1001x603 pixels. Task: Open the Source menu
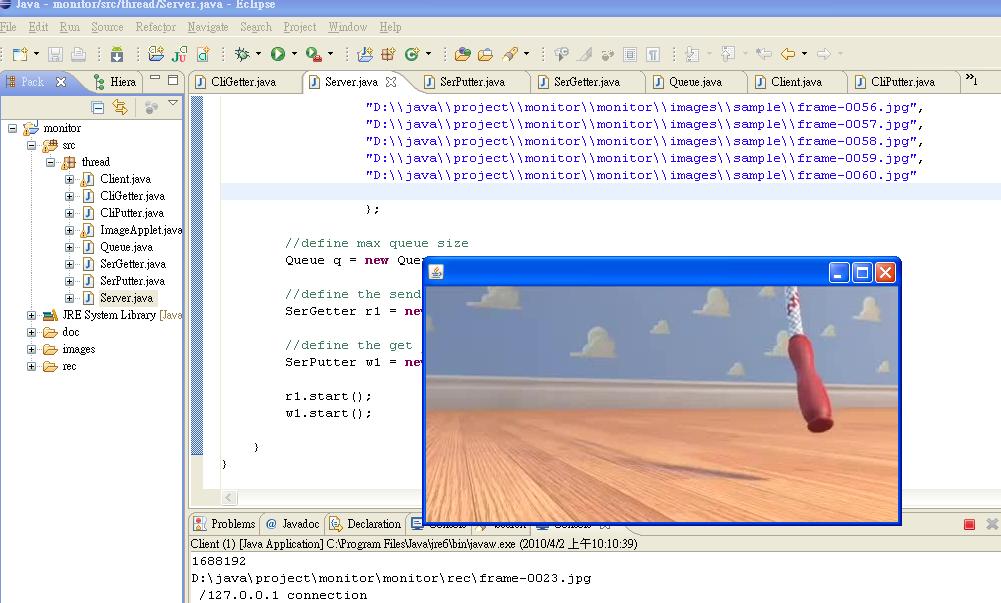click(x=107, y=27)
